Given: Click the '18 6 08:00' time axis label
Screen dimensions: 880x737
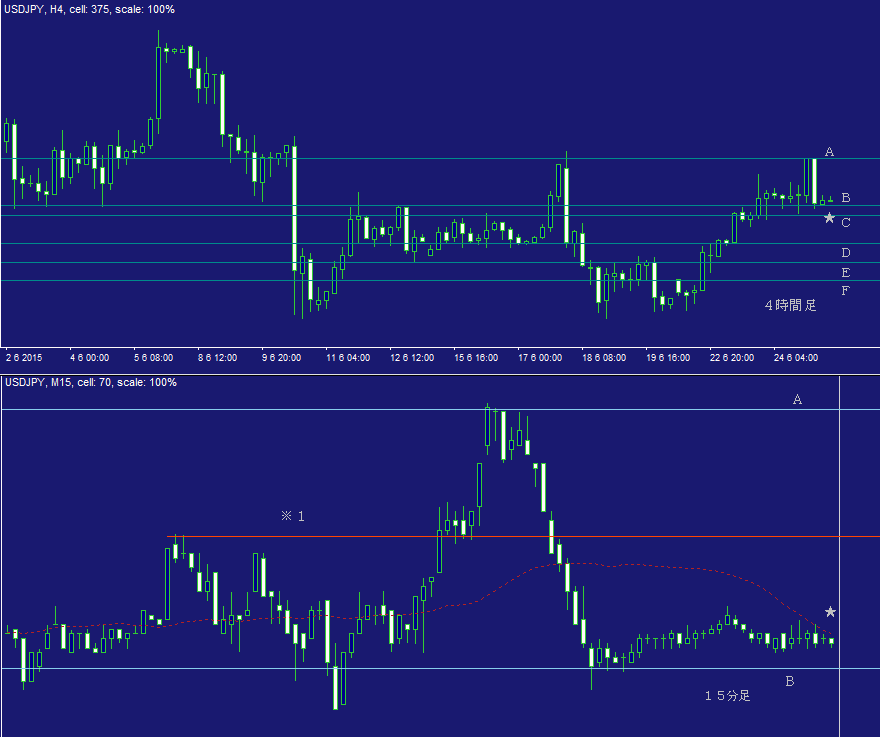Looking at the screenshot, I should [604, 358].
